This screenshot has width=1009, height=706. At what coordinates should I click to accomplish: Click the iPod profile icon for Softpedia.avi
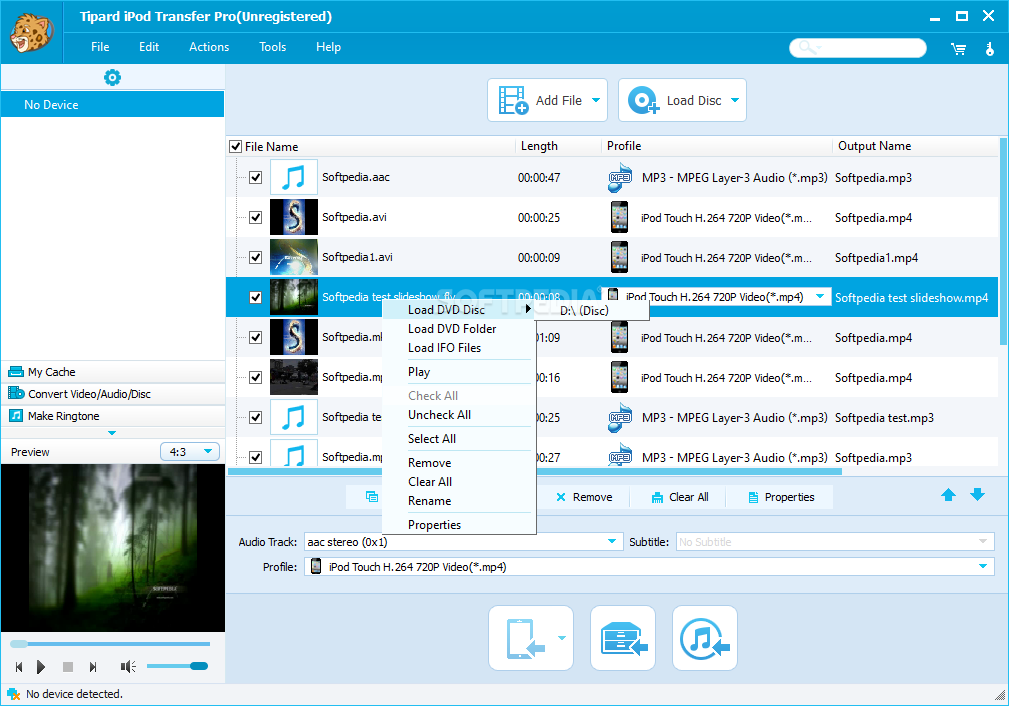click(x=619, y=218)
